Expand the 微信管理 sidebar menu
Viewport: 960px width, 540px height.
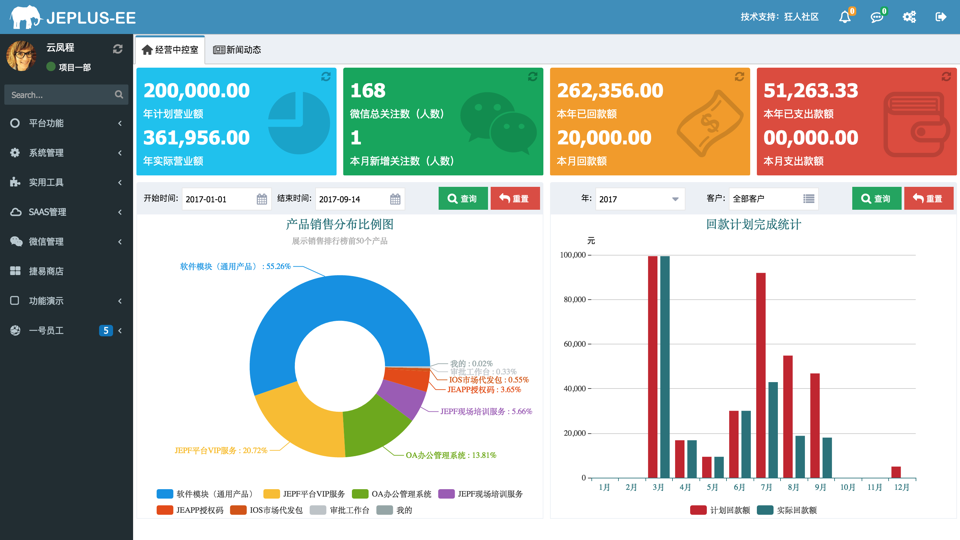(x=66, y=242)
